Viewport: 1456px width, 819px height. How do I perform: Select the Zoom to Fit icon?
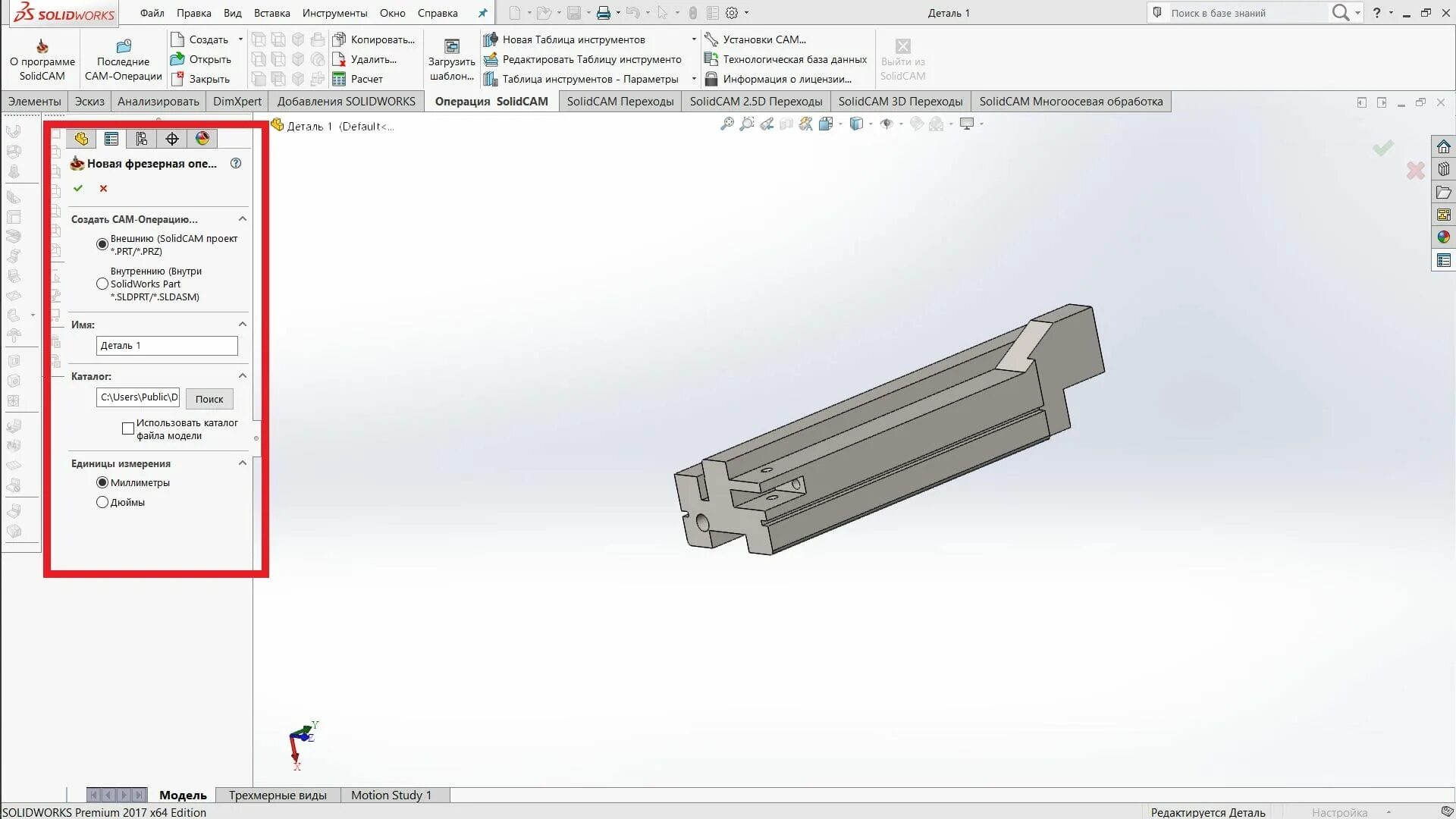(727, 124)
